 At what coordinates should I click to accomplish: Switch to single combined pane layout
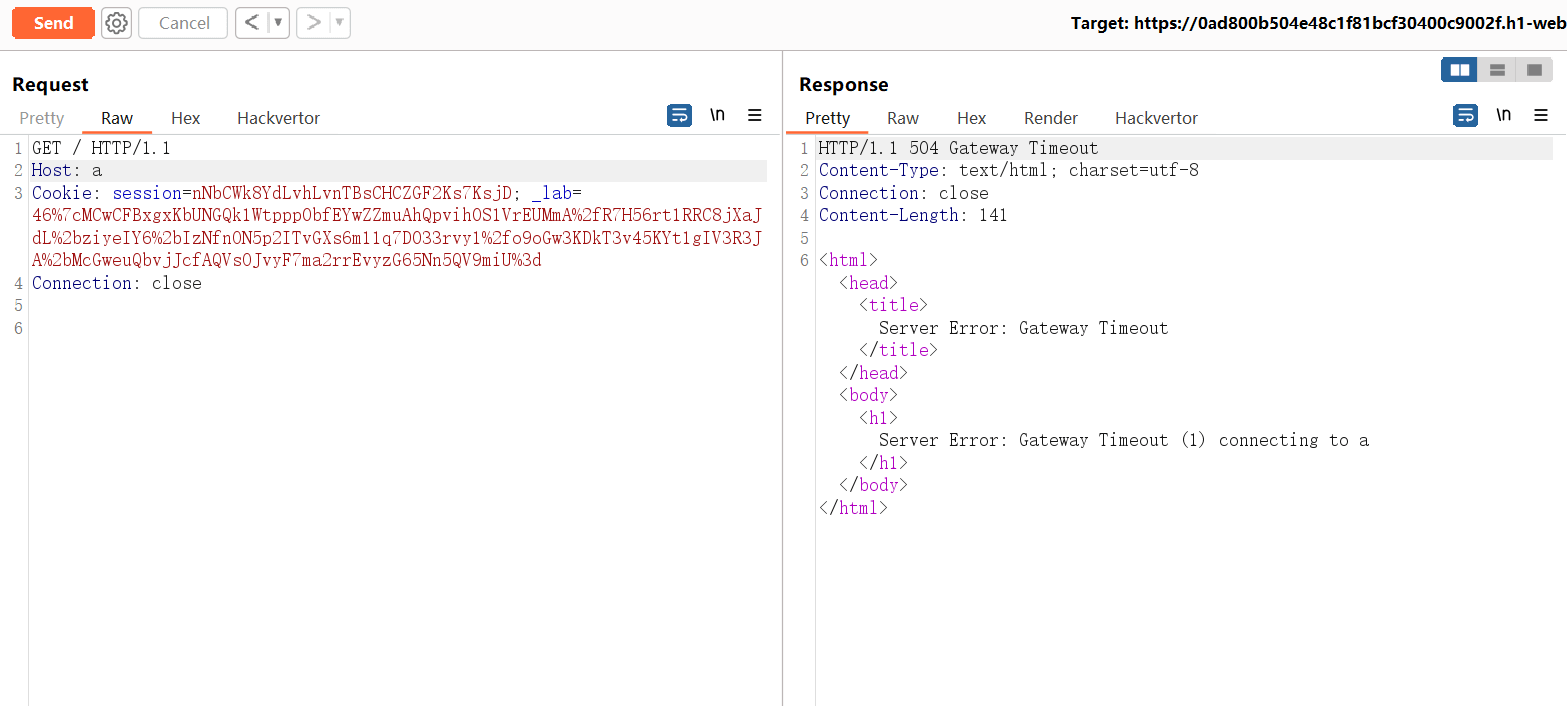point(1534,70)
